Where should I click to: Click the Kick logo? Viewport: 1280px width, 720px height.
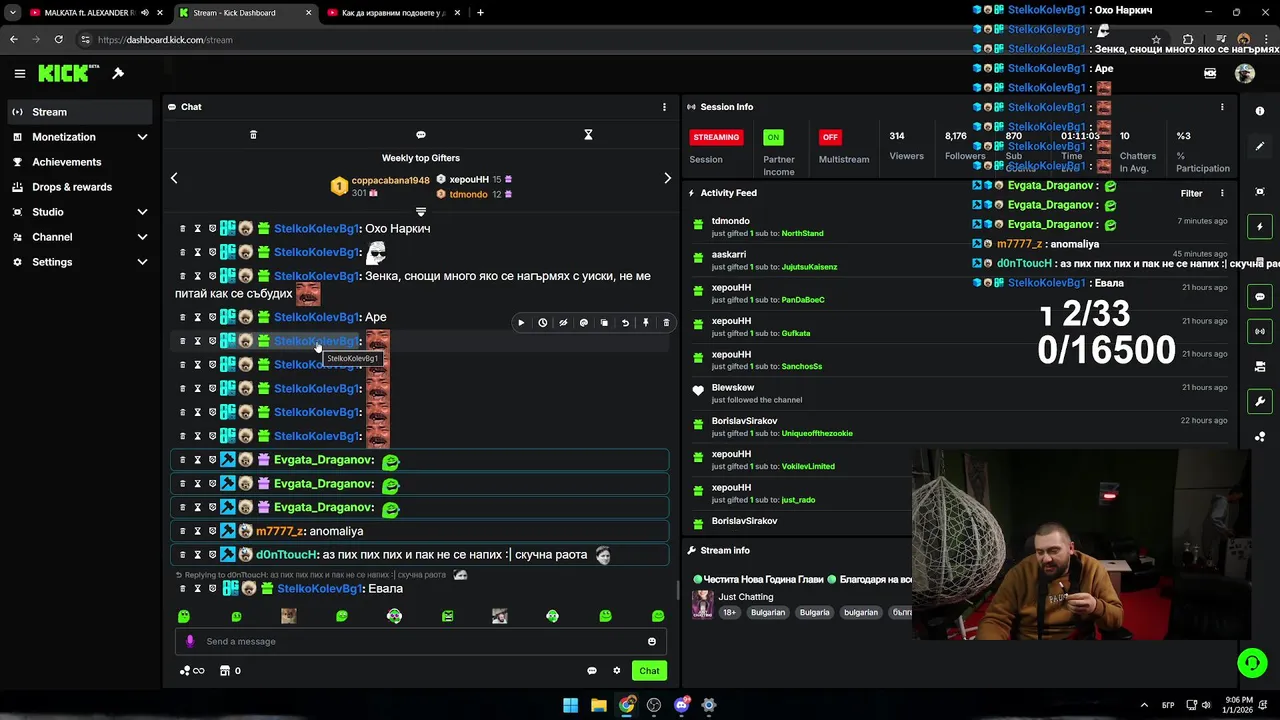click(68, 73)
